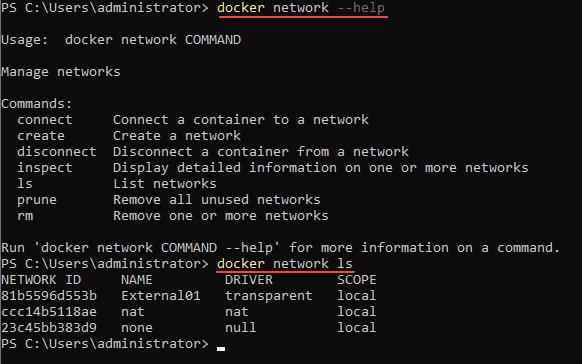The height and width of the screenshot is (364, 582).
Task: Click 'Connect a container to a network' description
Action: click(241, 120)
